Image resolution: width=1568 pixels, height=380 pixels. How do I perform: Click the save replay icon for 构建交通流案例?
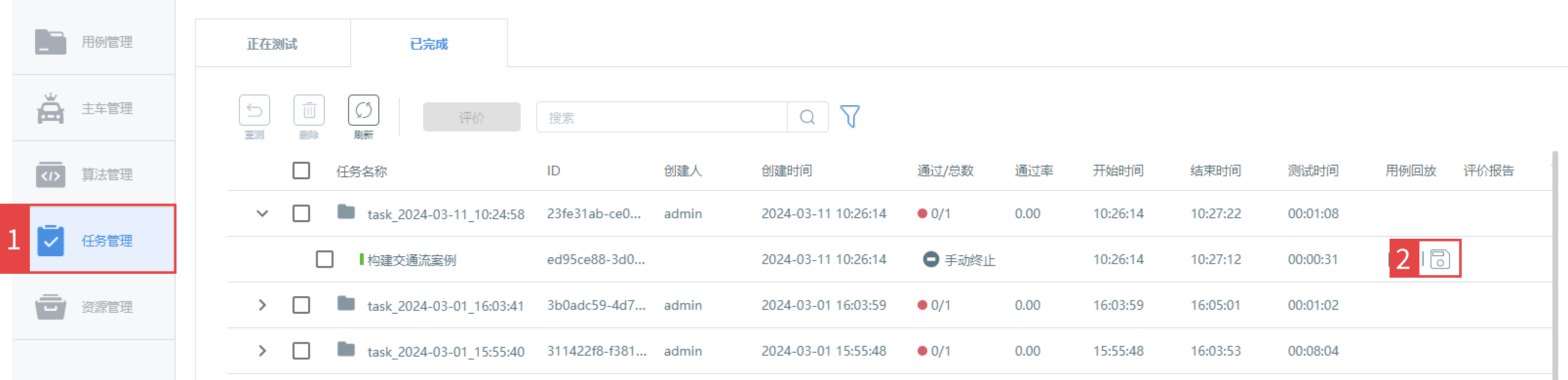pos(1440,259)
